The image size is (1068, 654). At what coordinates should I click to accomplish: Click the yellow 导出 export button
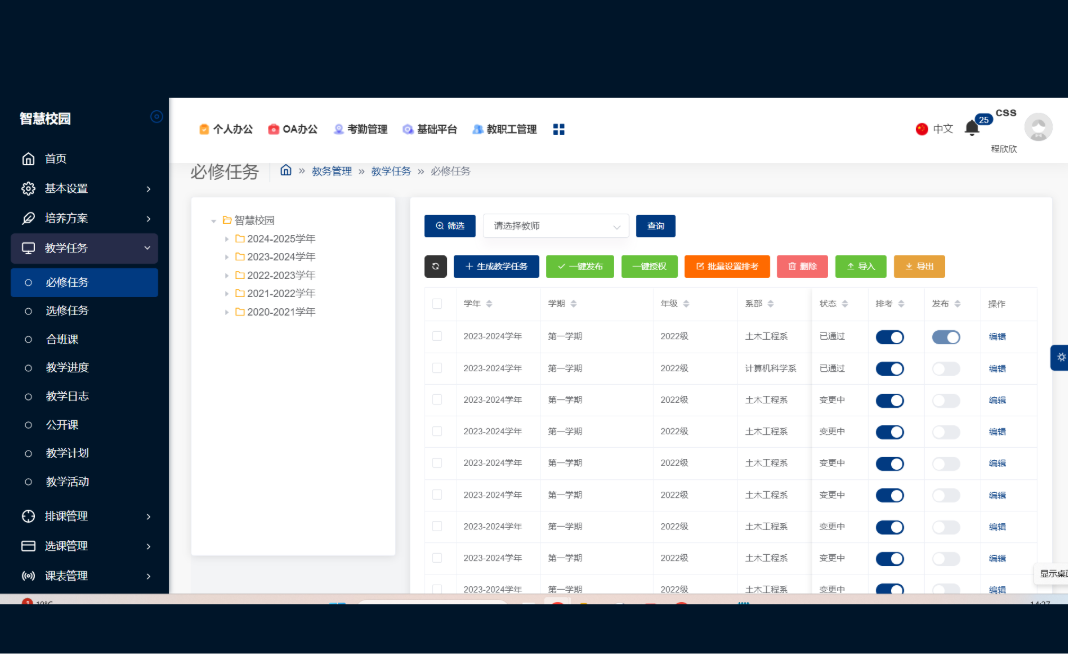tap(919, 266)
